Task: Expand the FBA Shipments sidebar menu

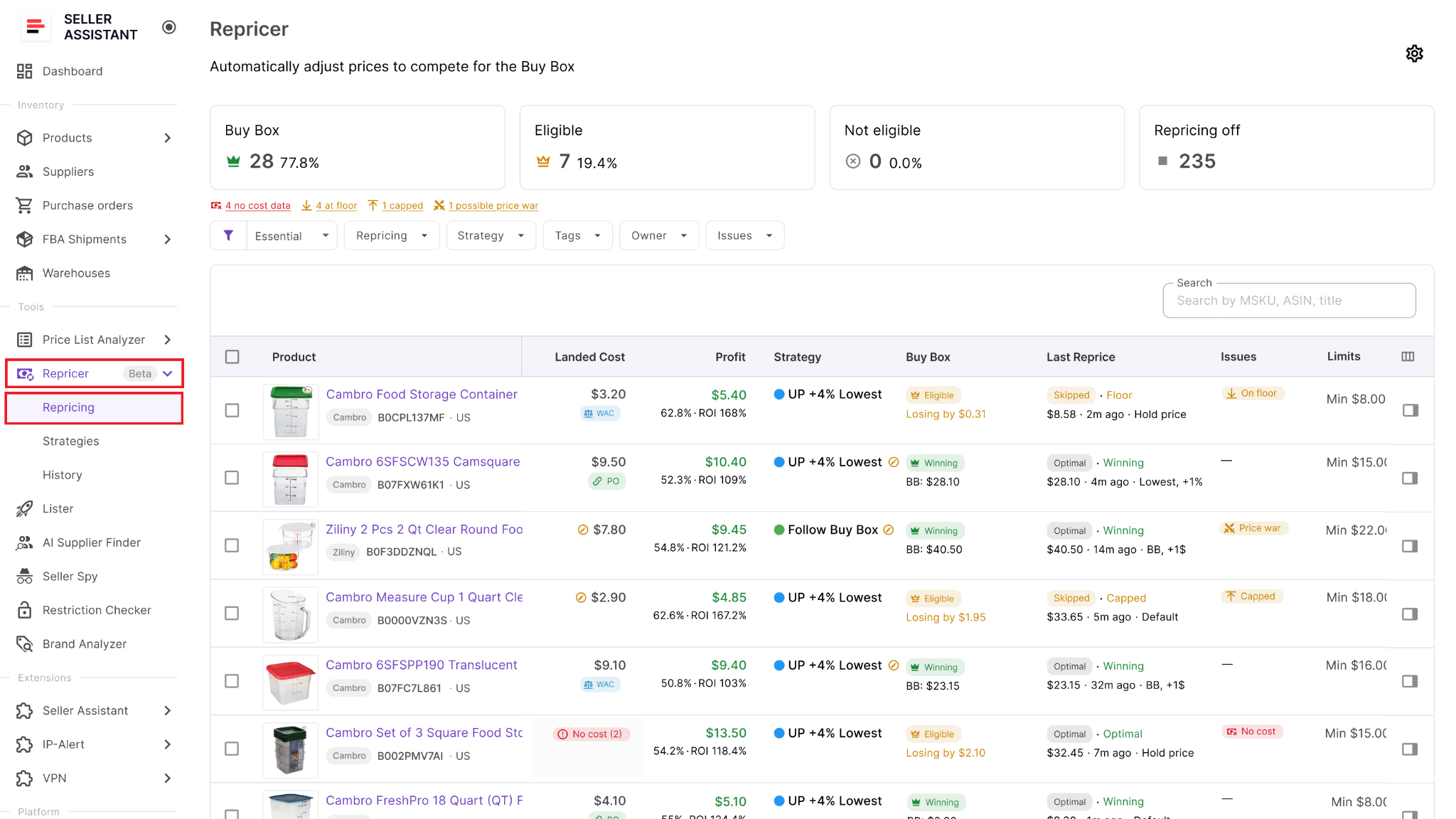Action: tap(168, 240)
